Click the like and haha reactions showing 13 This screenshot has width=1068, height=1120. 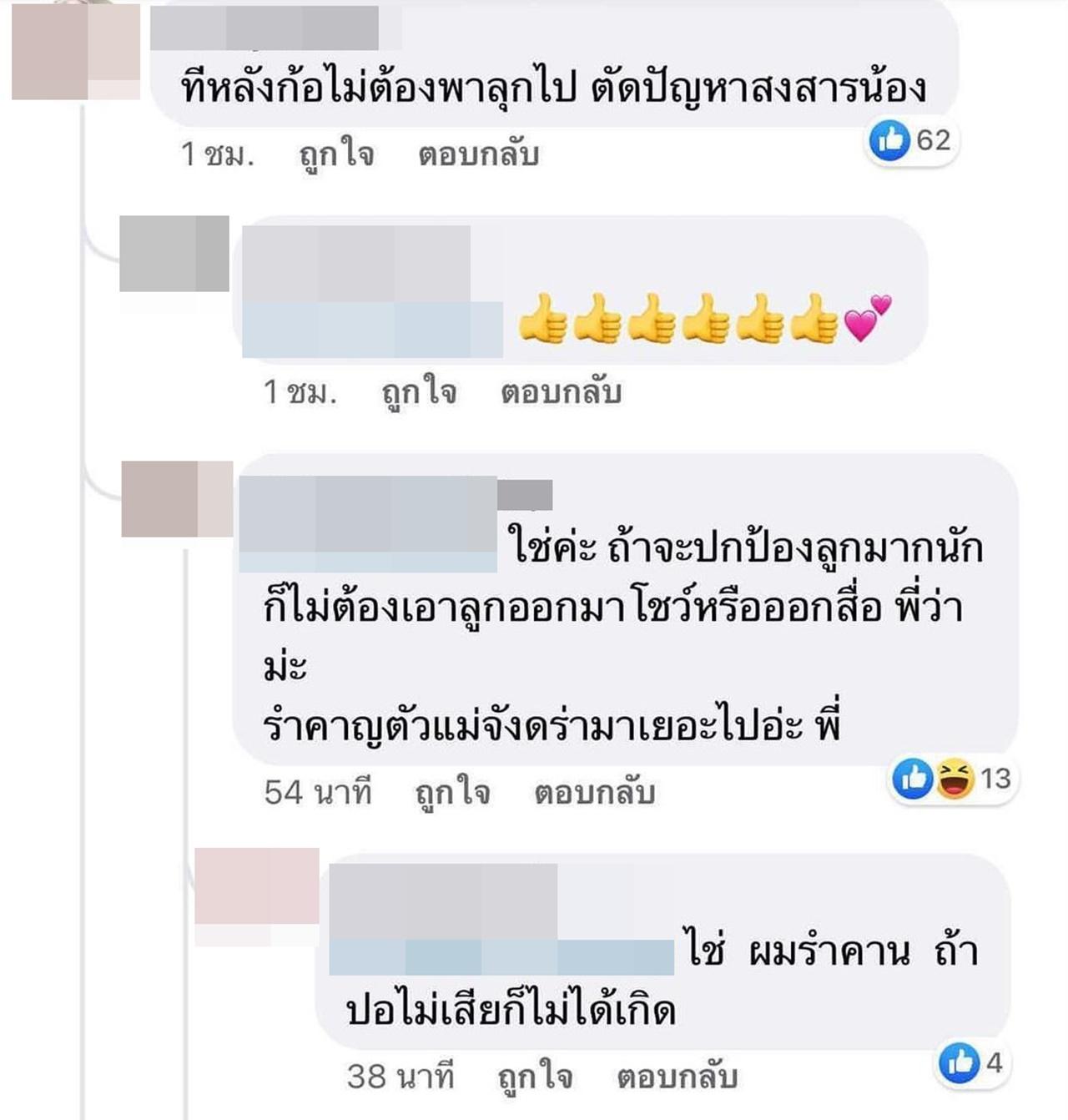pyautogui.click(x=952, y=779)
